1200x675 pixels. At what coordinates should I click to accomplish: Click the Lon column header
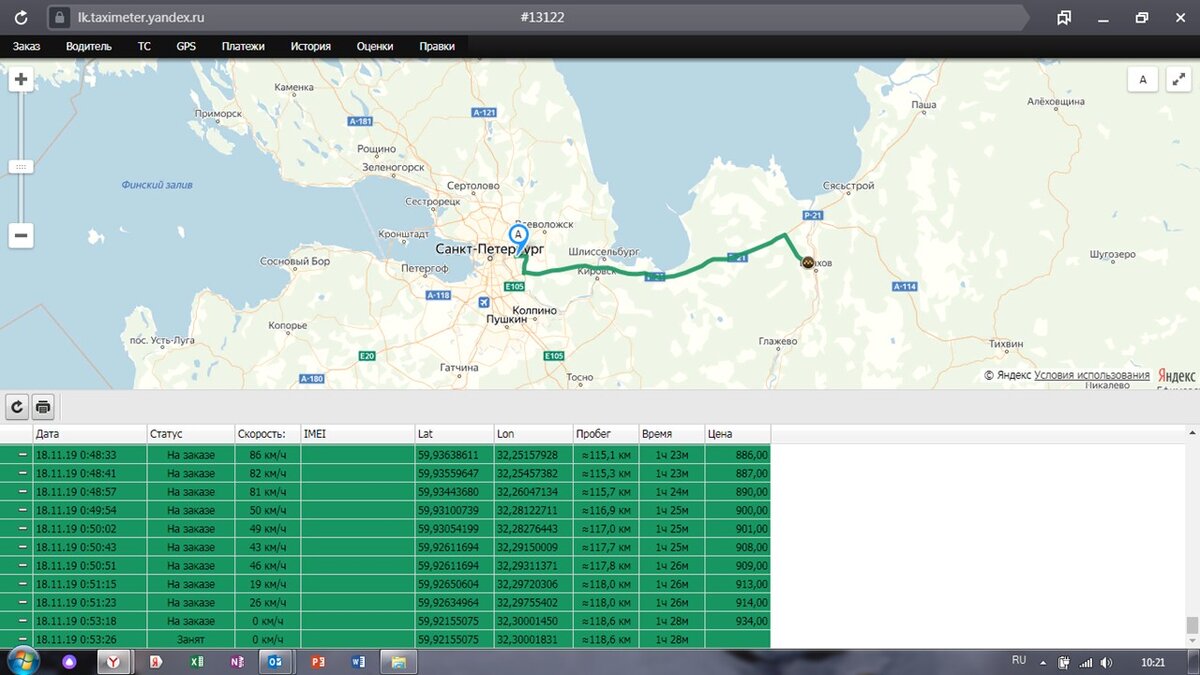point(533,434)
